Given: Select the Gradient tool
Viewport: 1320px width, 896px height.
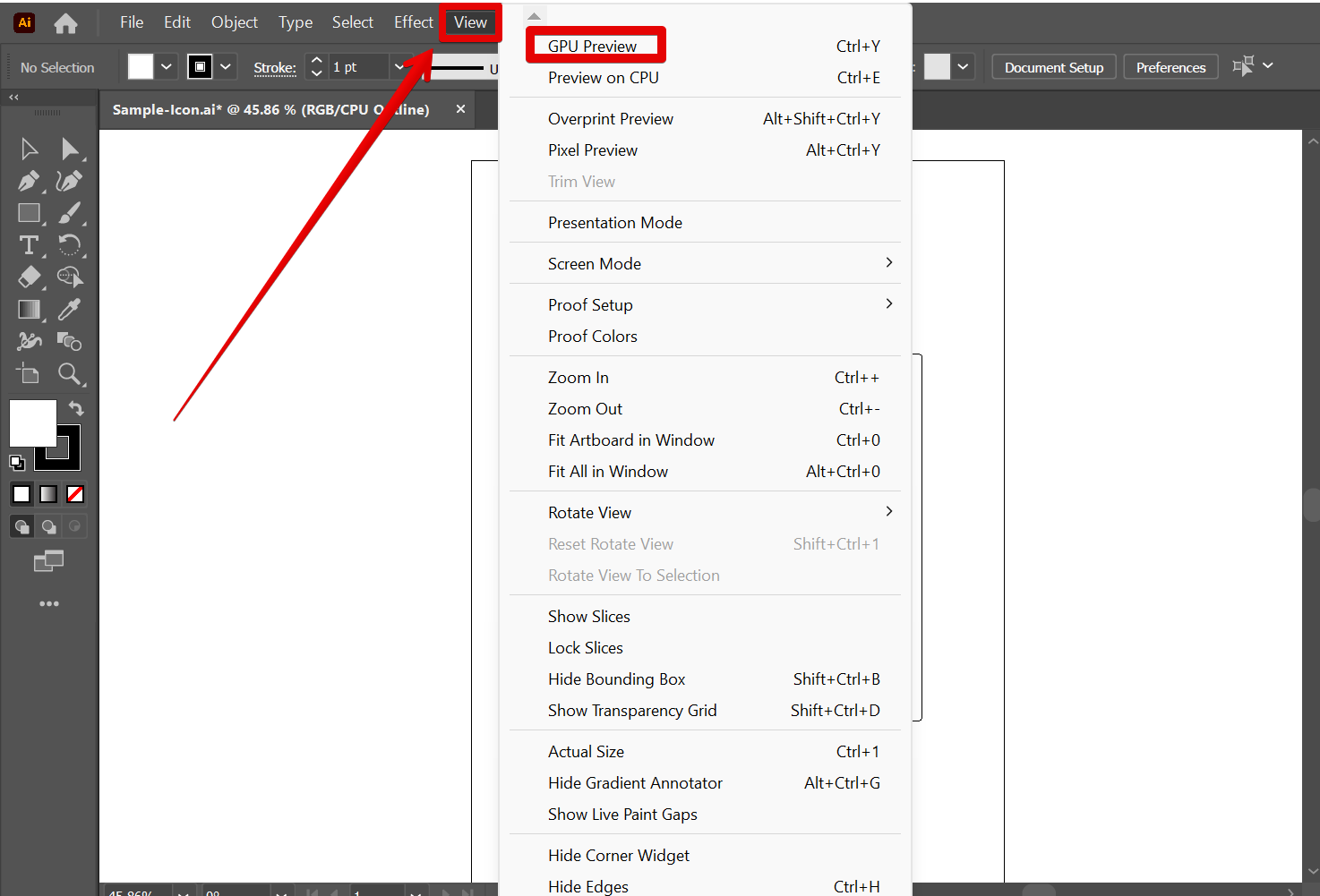Looking at the screenshot, I should click(29, 310).
